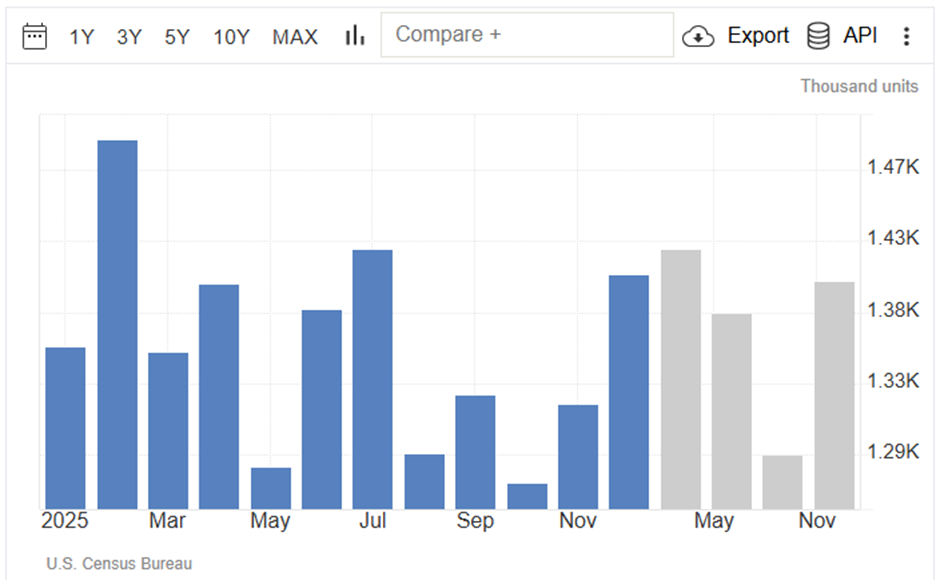Click the 'Thousand units' label

859,86
